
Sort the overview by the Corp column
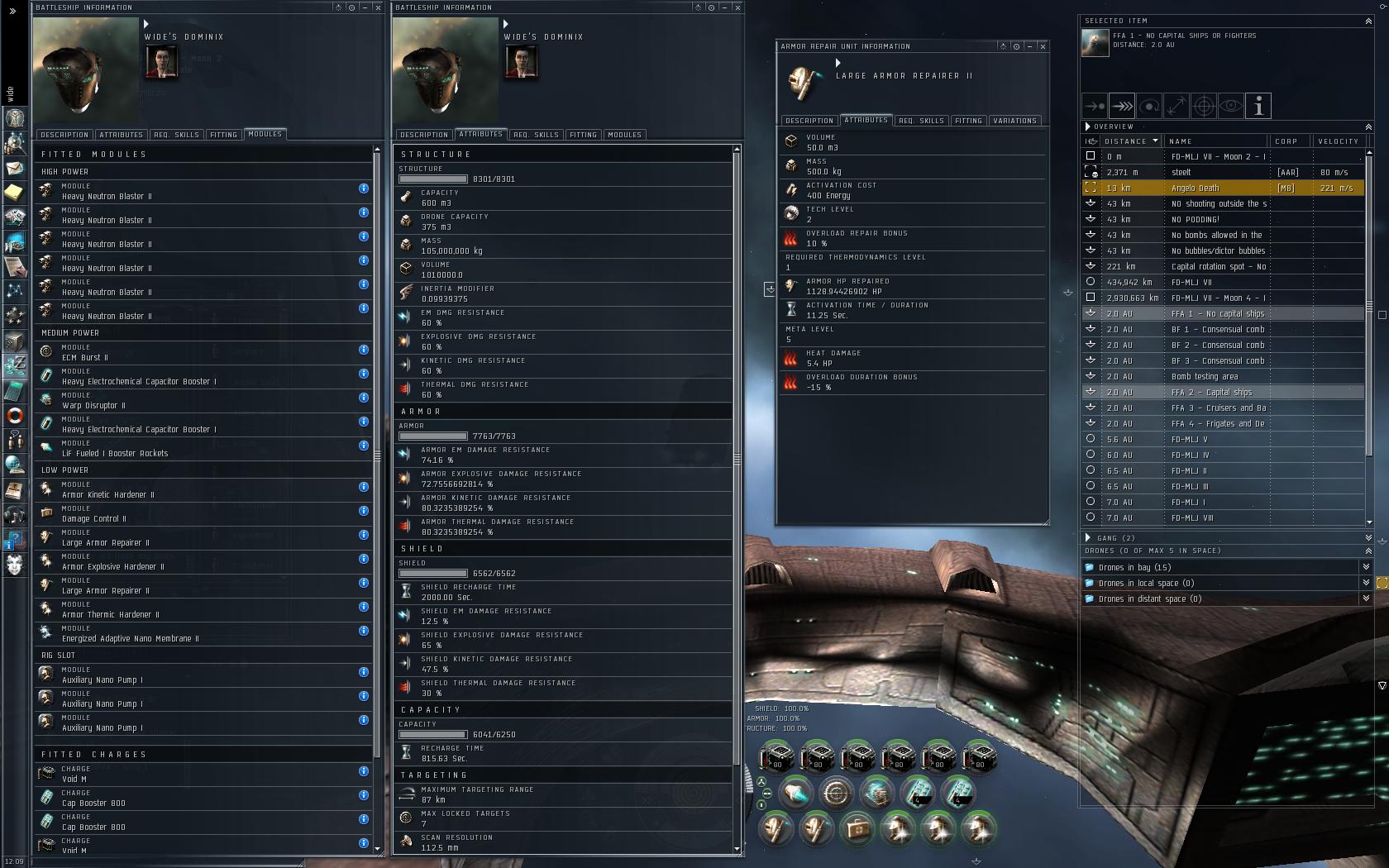(x=1290, y=141)
